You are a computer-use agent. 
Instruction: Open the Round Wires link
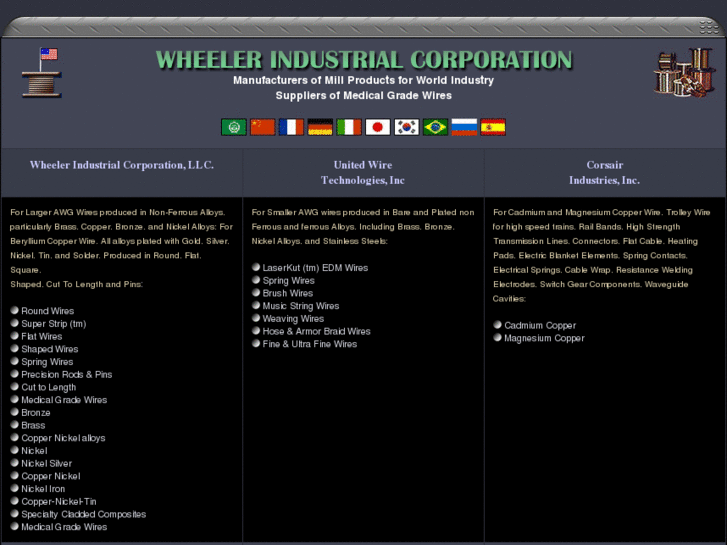click(x=48, y=311)
